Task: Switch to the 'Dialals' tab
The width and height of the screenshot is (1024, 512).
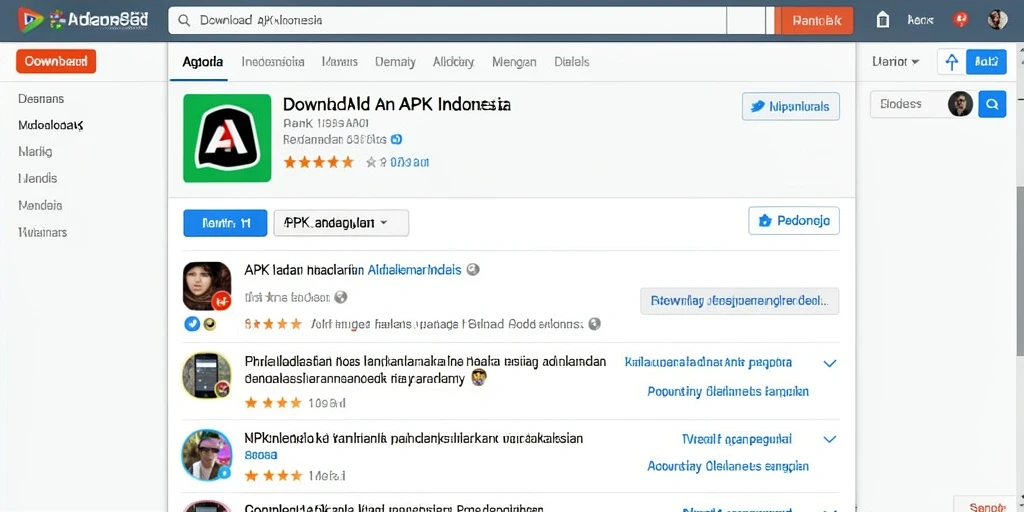Action: [x=571, y=62]
